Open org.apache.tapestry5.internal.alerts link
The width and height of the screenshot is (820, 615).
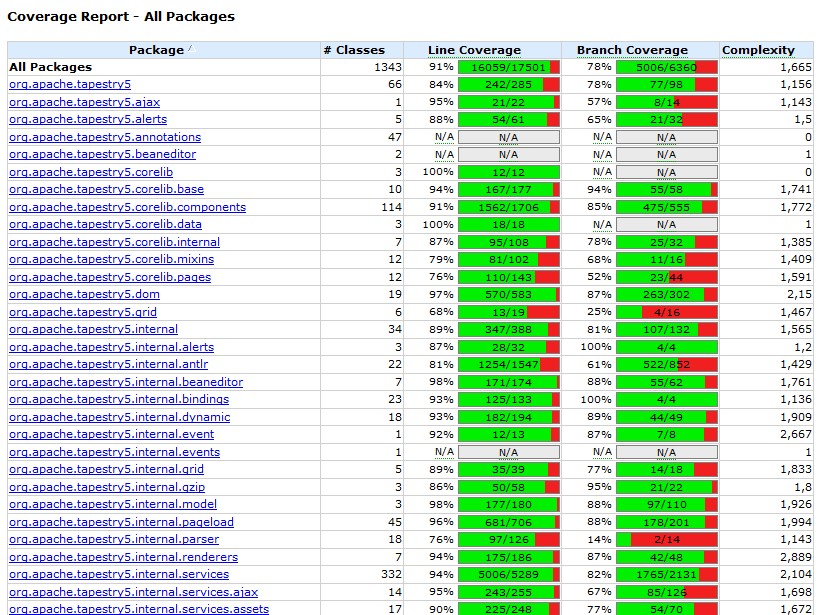tap(111, 347)
